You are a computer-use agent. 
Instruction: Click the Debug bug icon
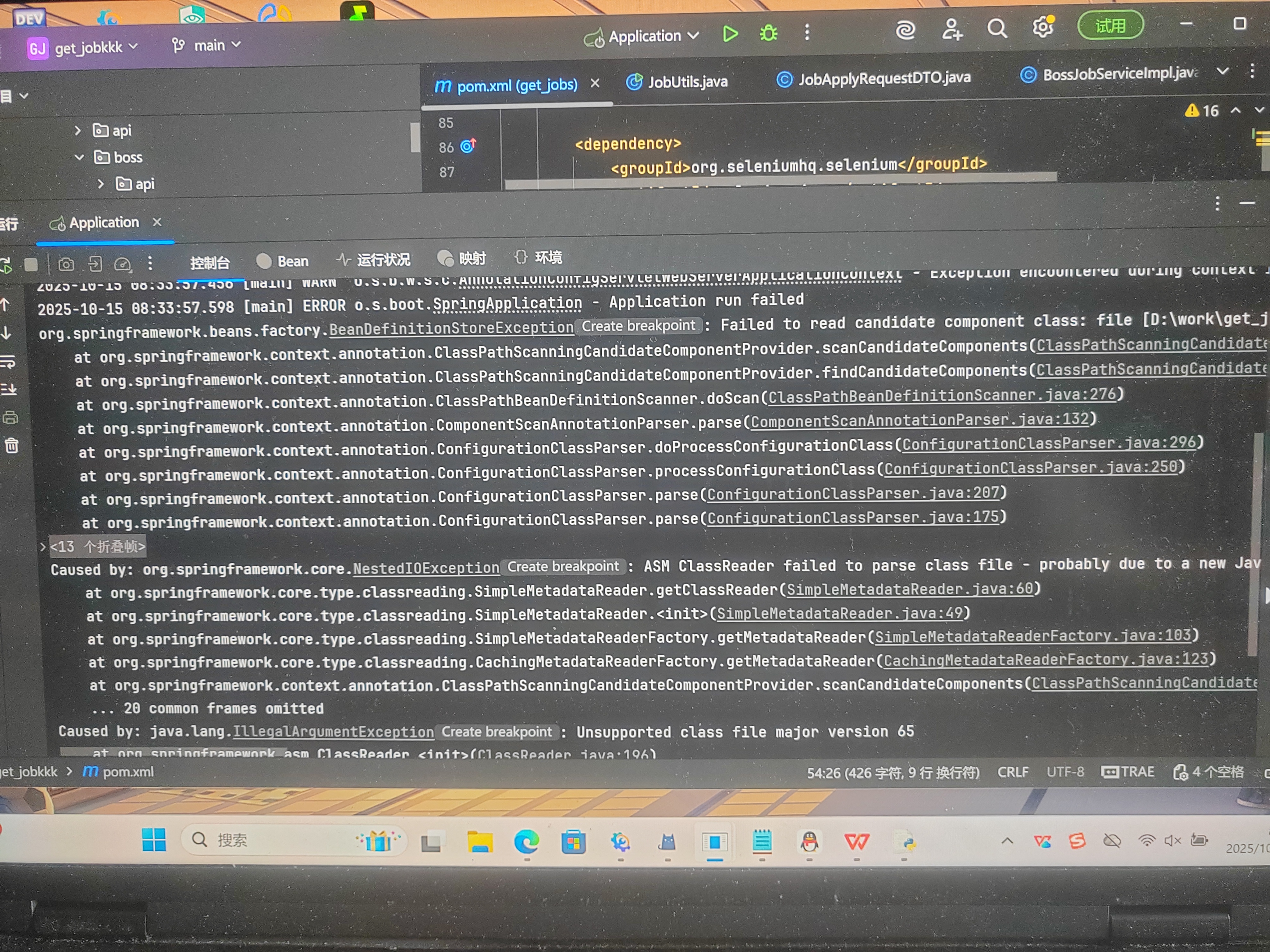pos(768,33)
